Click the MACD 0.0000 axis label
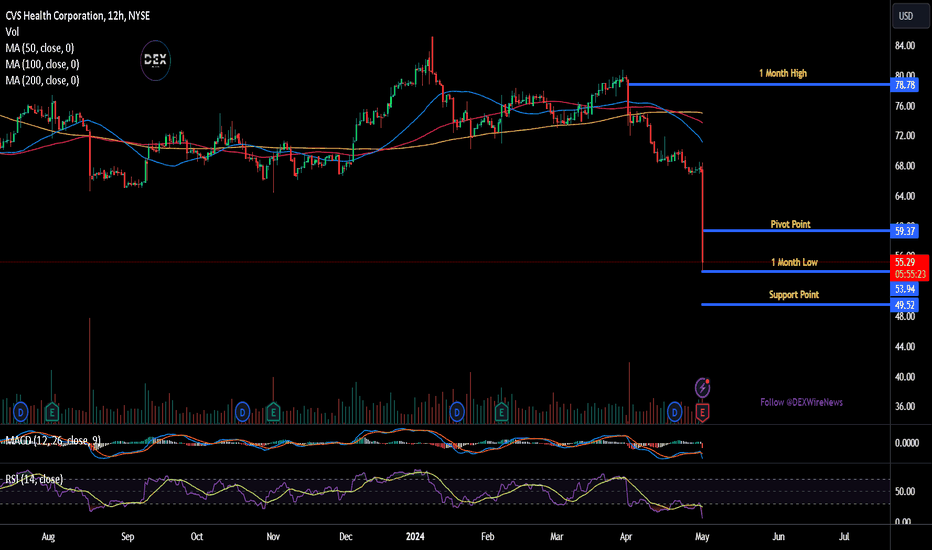Screen dimensions: 932x550 pos(906,442)
